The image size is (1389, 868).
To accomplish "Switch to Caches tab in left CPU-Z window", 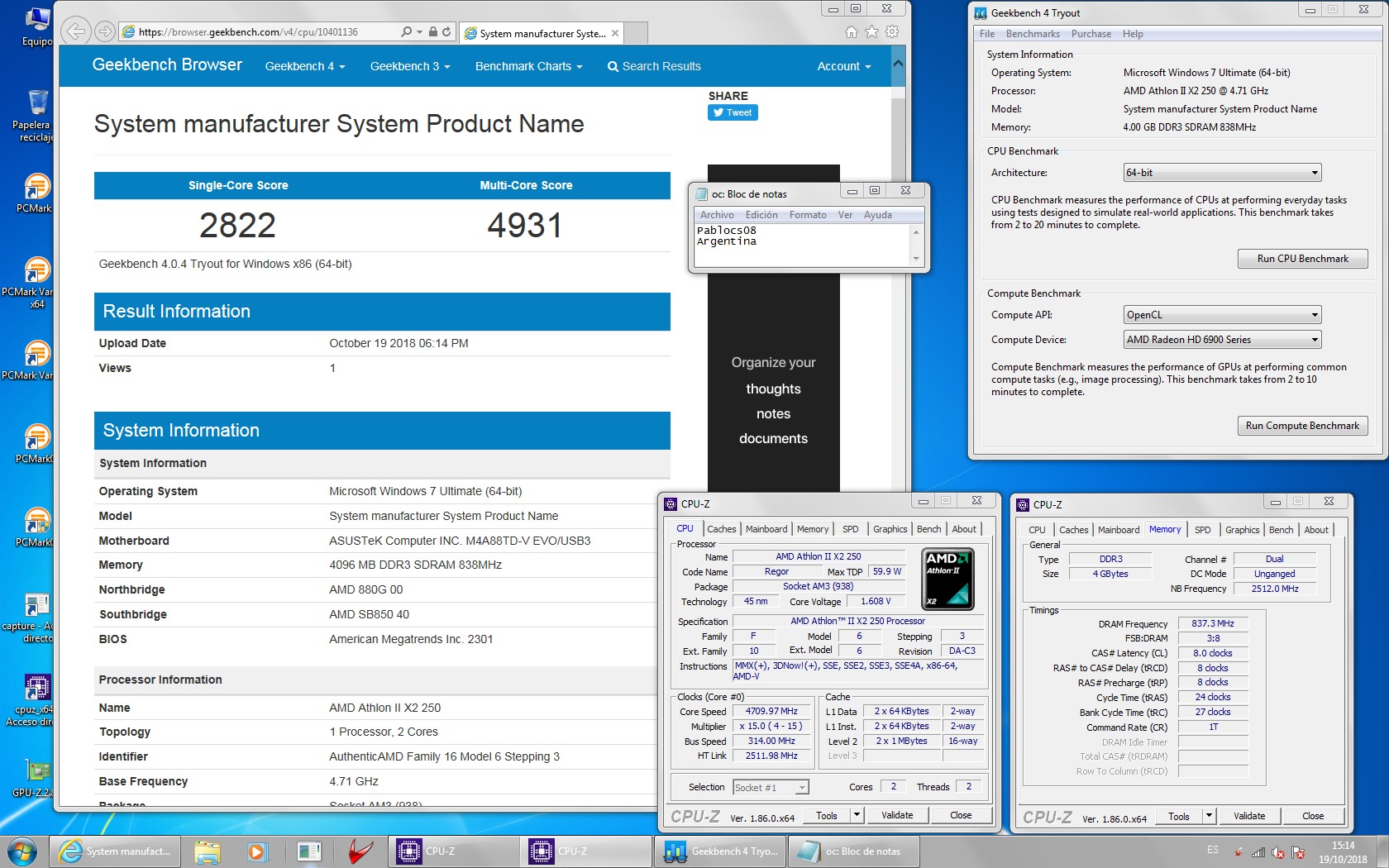I will click(721, 529).
